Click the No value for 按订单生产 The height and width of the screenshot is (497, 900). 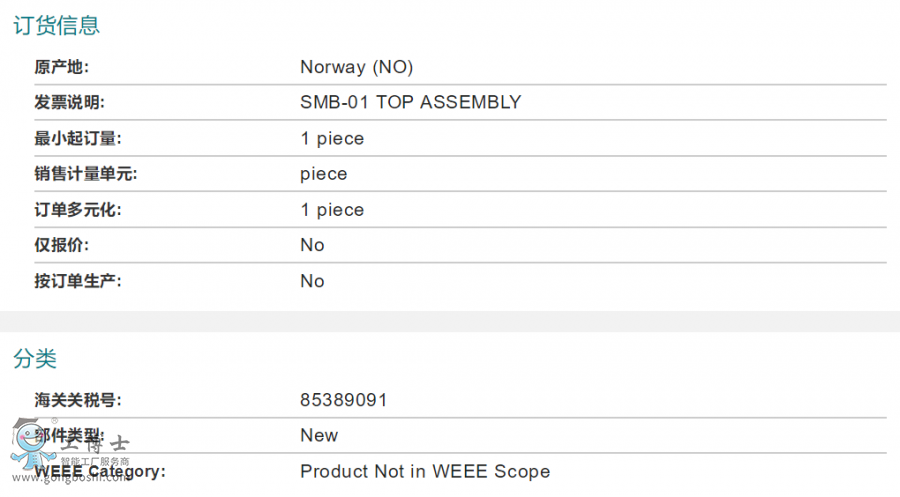(312, 281)
